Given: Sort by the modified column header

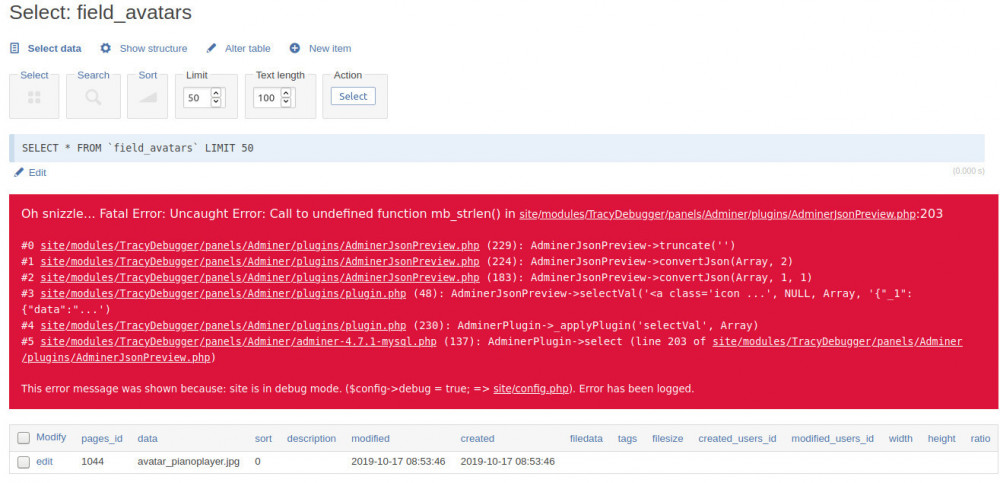Looking at the screenshot, I should (x=370, y=438).
